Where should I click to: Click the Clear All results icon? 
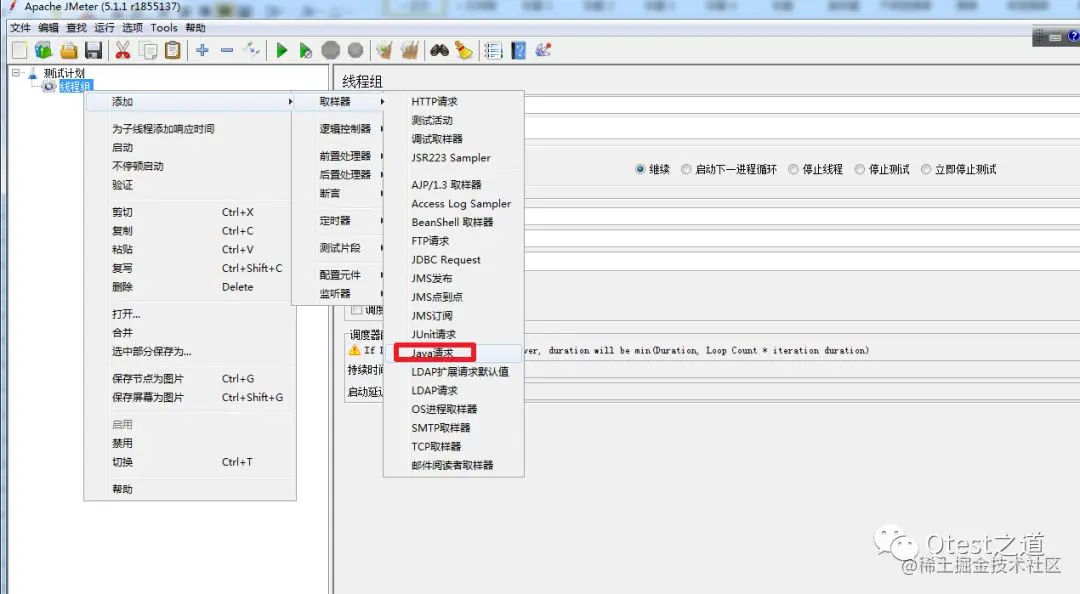tap(410, 50)
